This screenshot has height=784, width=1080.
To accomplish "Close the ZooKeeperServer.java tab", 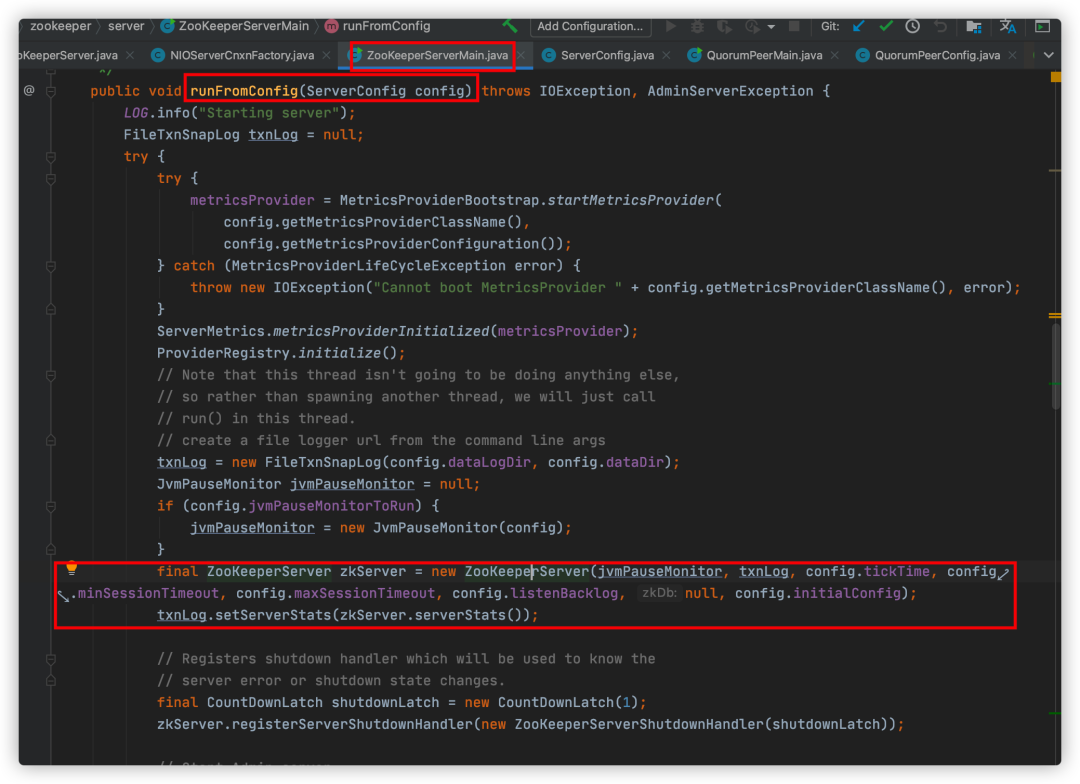I will pos(130,55).
